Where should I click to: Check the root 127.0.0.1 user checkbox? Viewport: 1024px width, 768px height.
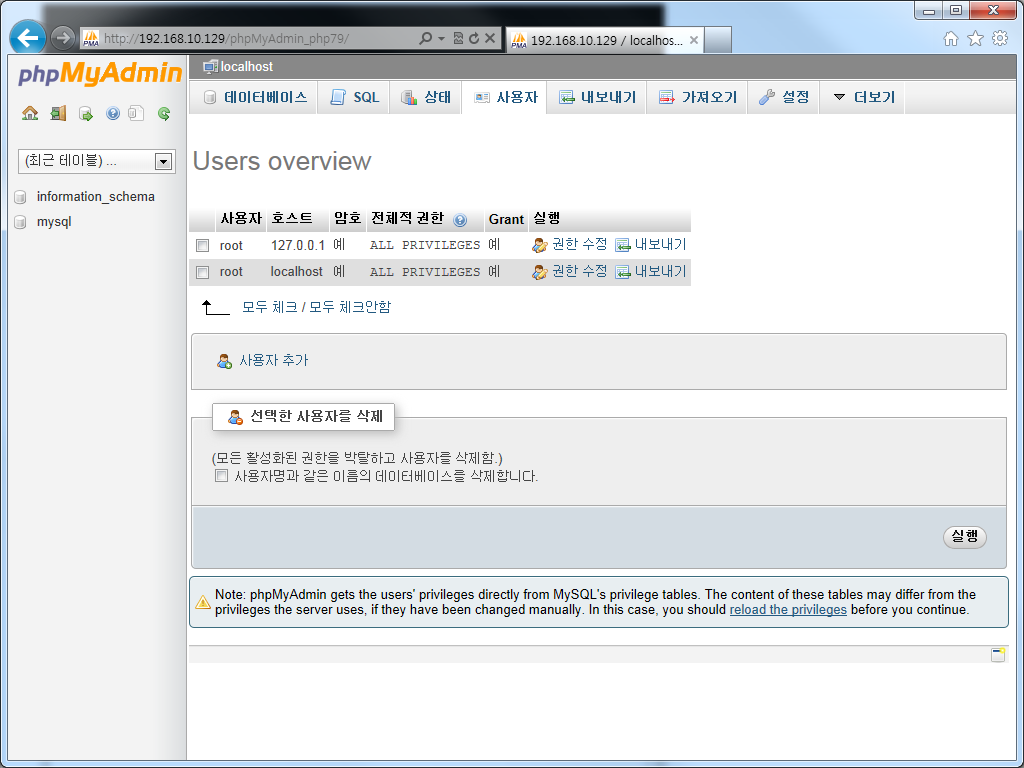click(x=202, y=246)
